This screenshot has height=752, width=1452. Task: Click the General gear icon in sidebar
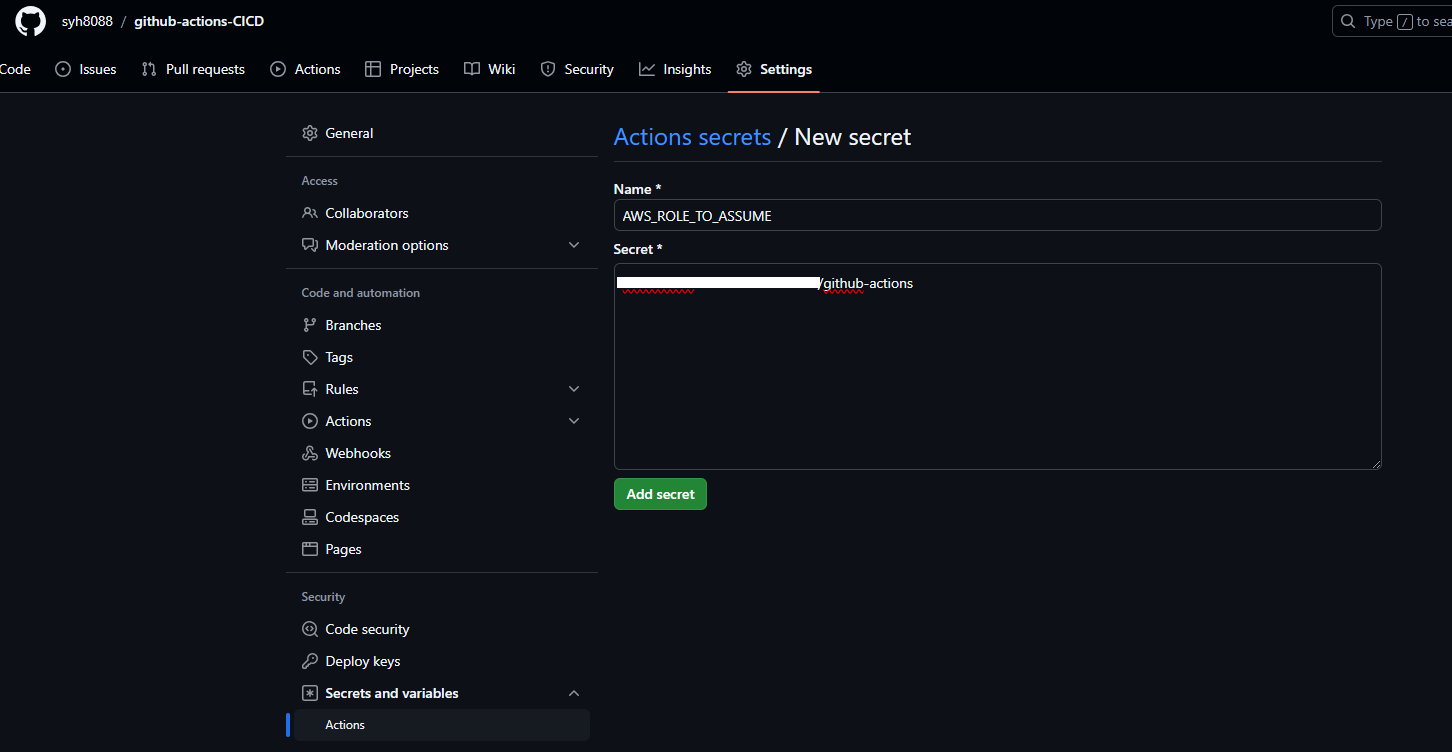pyautogui.click(x=310, y=133)
